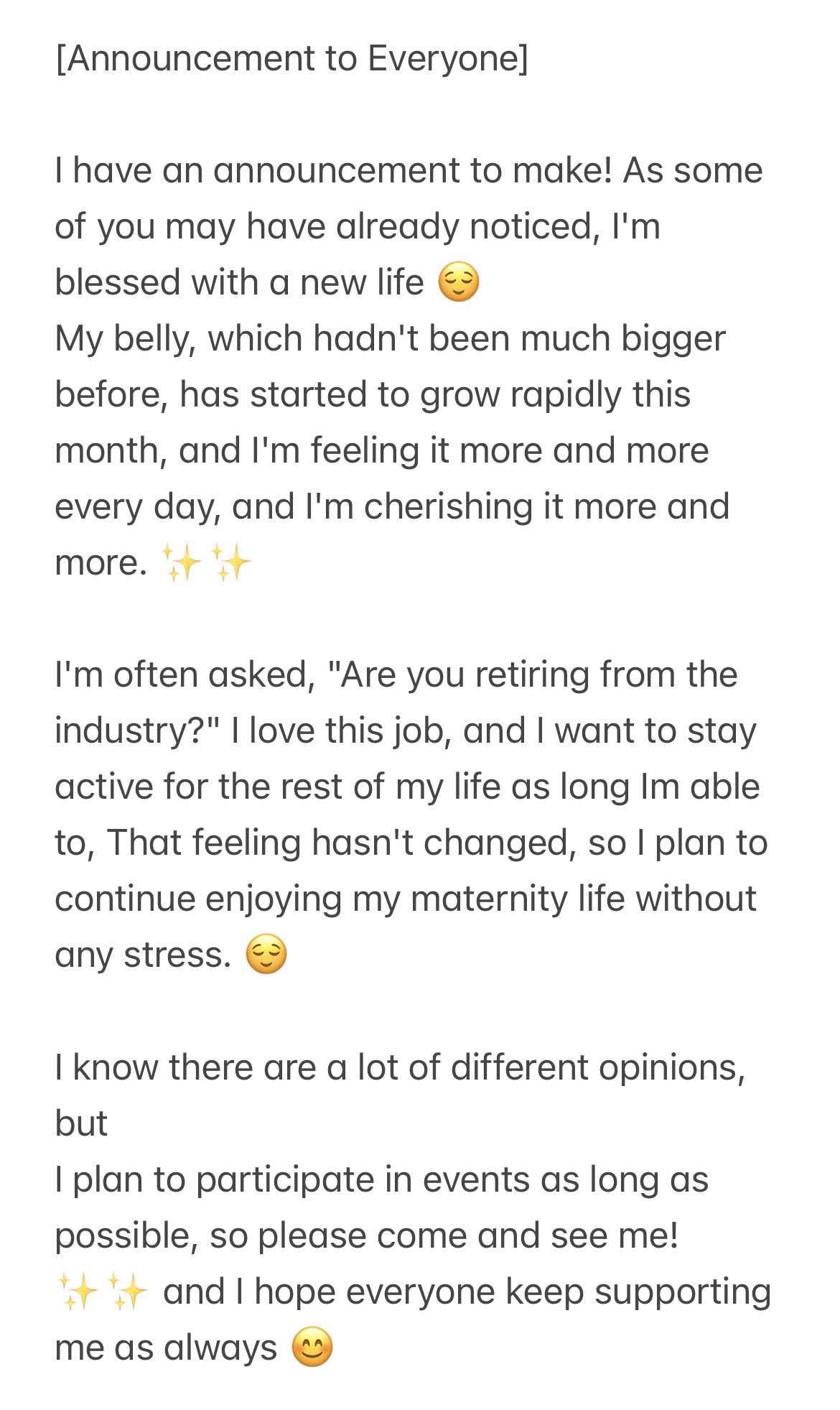Image resolution: width=840 pixels, height=1410 pixels.
Task: Click the first sparkles emoji after "more."
Action: point(181,562)
